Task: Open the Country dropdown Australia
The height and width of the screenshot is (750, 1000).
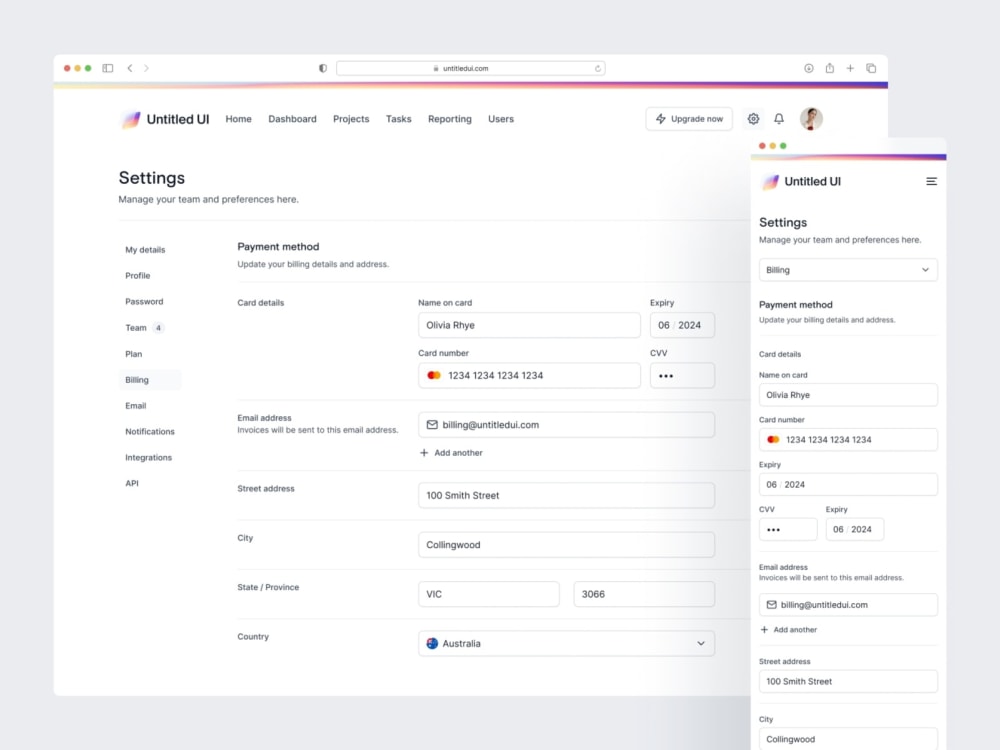Action: (x=566, y=643)
